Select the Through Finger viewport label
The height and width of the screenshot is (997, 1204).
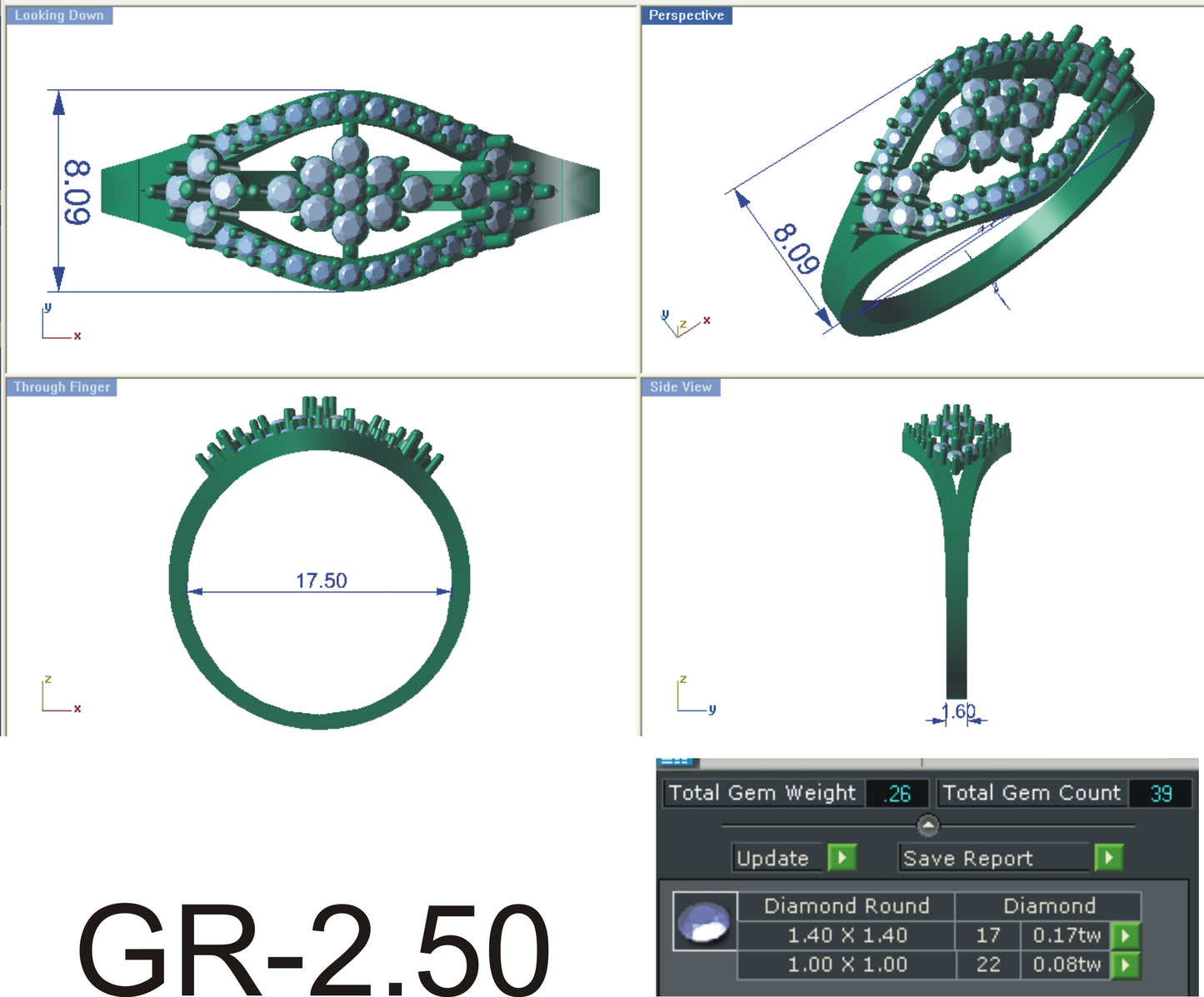62,386
